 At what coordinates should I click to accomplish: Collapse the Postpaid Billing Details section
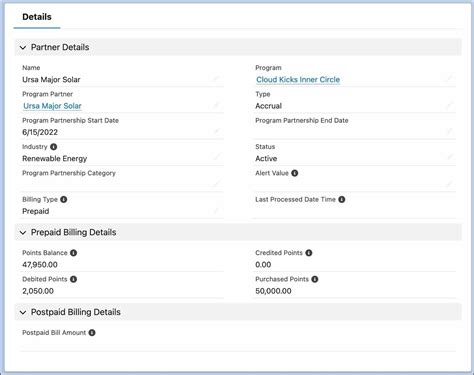pyautogui.click(x=23, y=312)
